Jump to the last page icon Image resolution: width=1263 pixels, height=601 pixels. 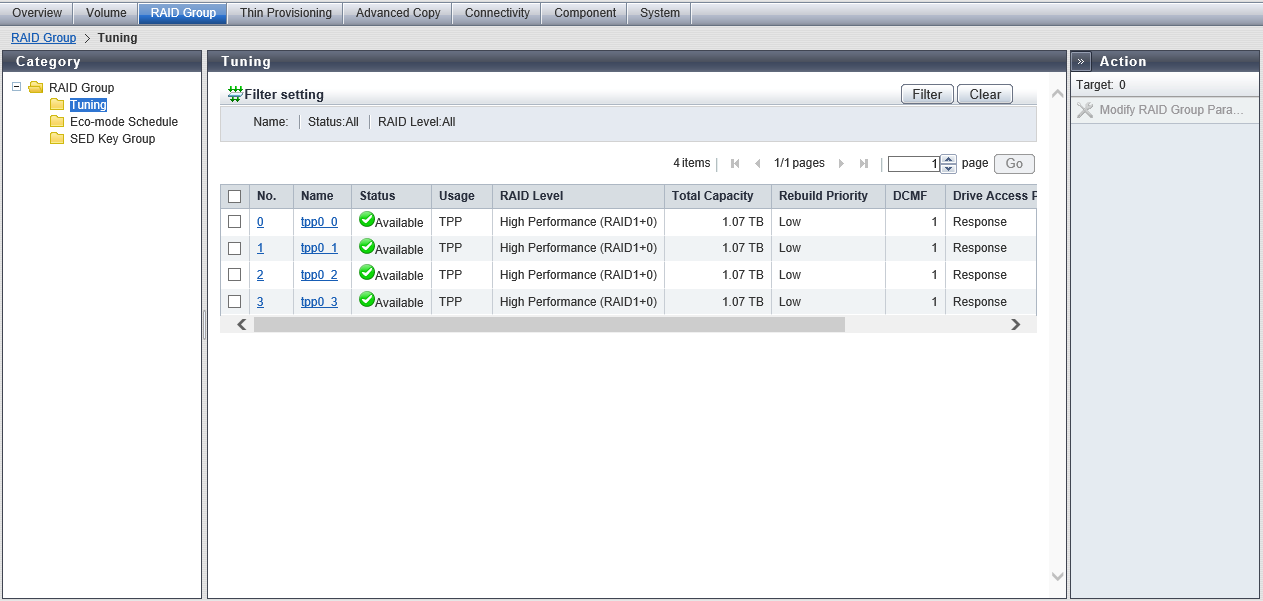pos(863,164)
